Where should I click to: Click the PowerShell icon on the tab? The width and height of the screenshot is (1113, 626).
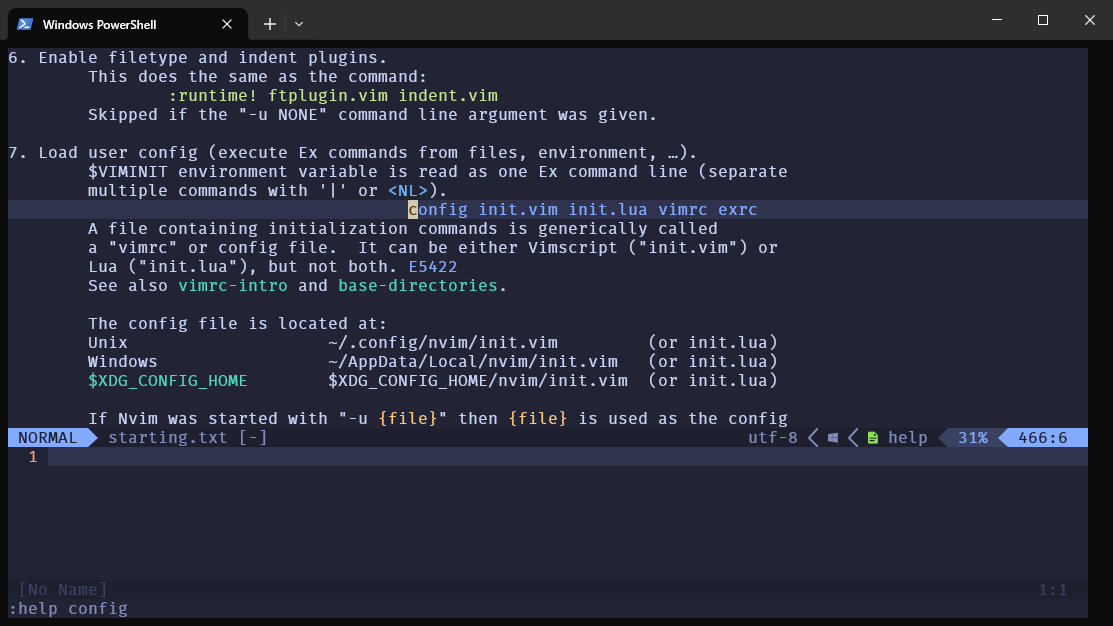point(24,24)
